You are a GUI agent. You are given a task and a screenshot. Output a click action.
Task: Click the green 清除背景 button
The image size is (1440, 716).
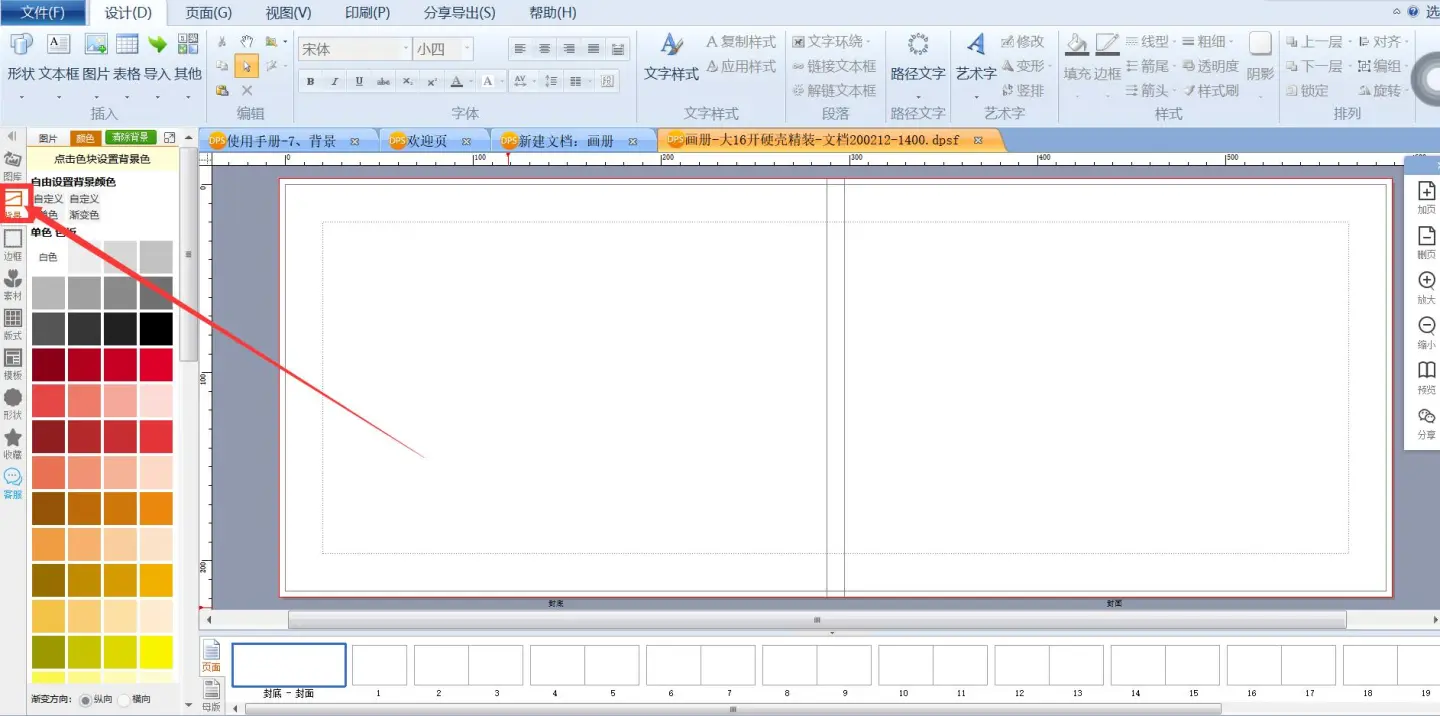point(131,138)
